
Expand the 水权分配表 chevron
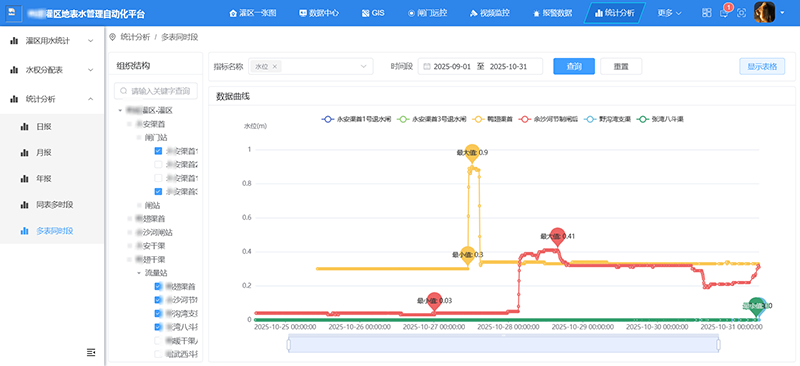pyautogui.click(x=90, y=70)
